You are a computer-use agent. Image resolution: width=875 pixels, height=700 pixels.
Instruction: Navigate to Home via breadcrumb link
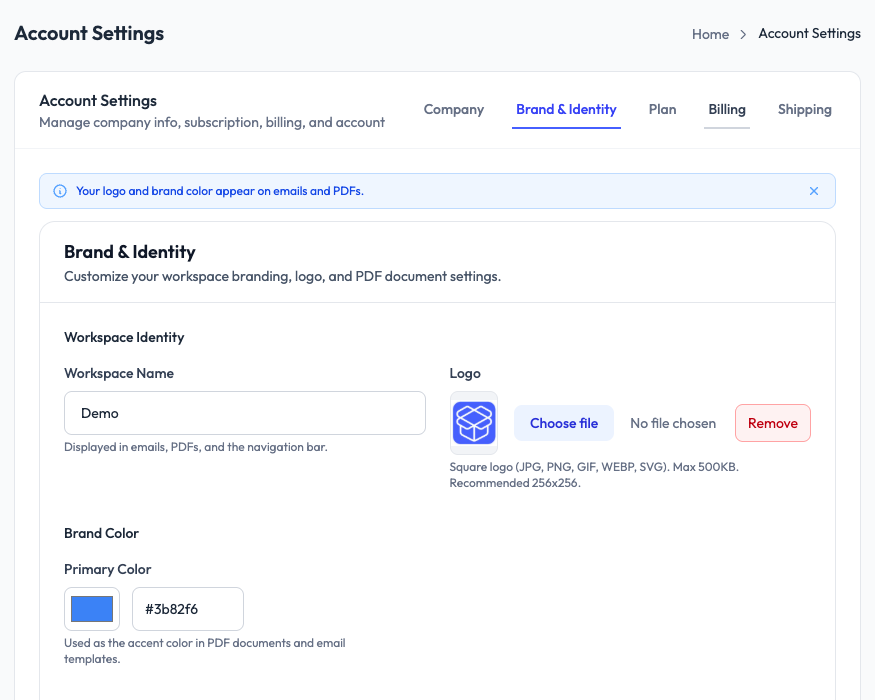(710, 34)
